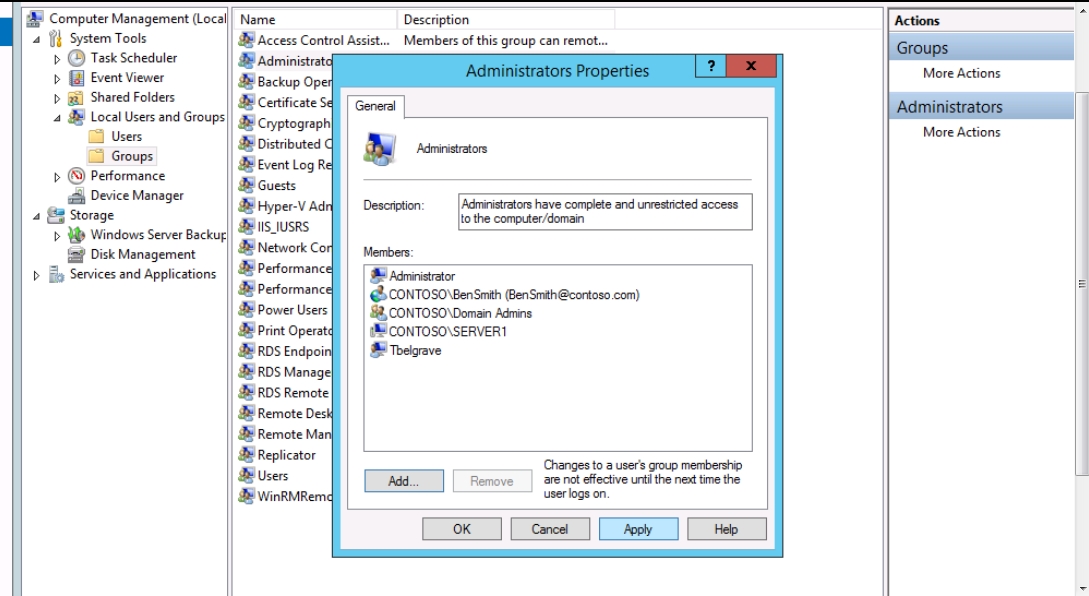Expand the Shared Folders node

point(57,98)
